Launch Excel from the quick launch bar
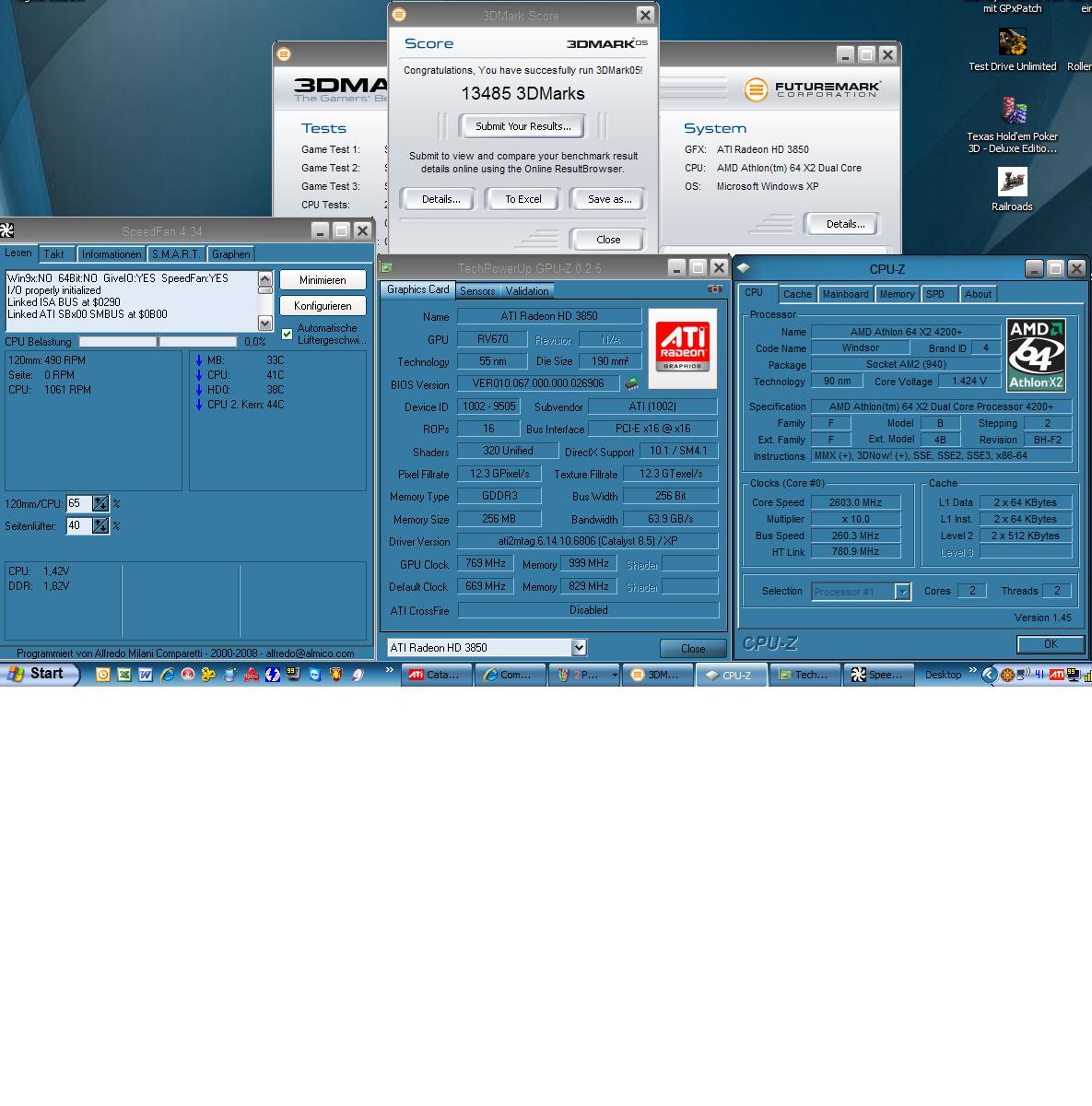Screen dimensions: 1092x1106 pyautogui.click(x=124, y=675)
